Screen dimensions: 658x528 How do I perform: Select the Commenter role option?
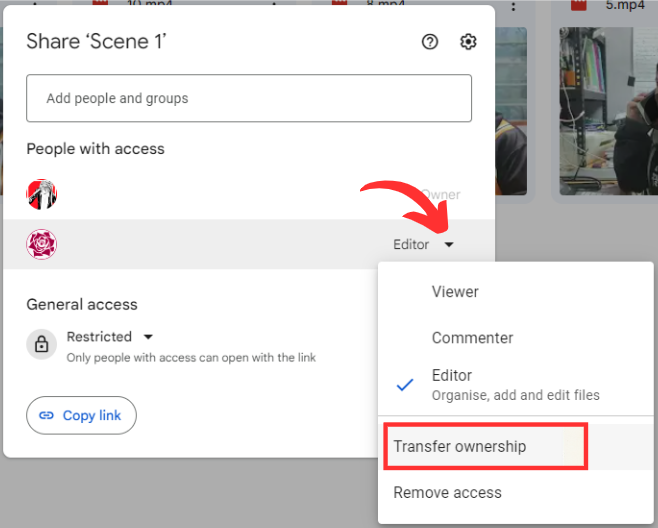tap(472, 338)
